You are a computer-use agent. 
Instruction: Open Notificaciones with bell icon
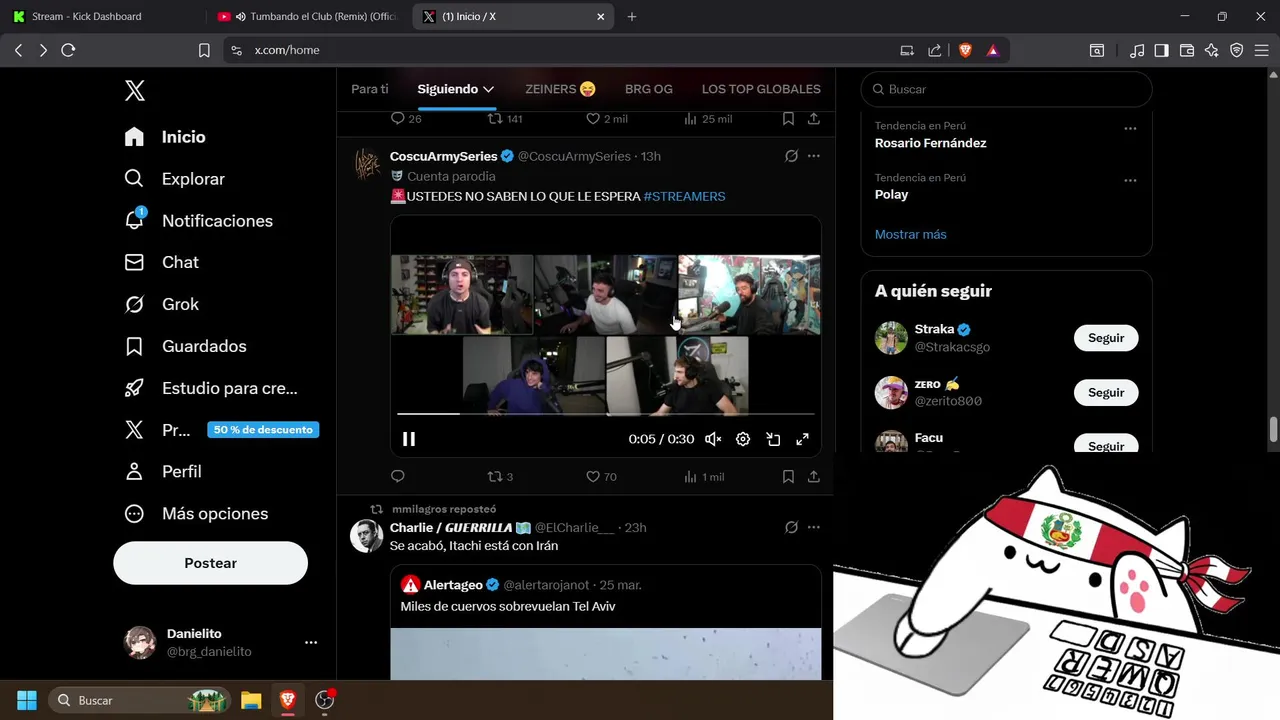(198, 221)
